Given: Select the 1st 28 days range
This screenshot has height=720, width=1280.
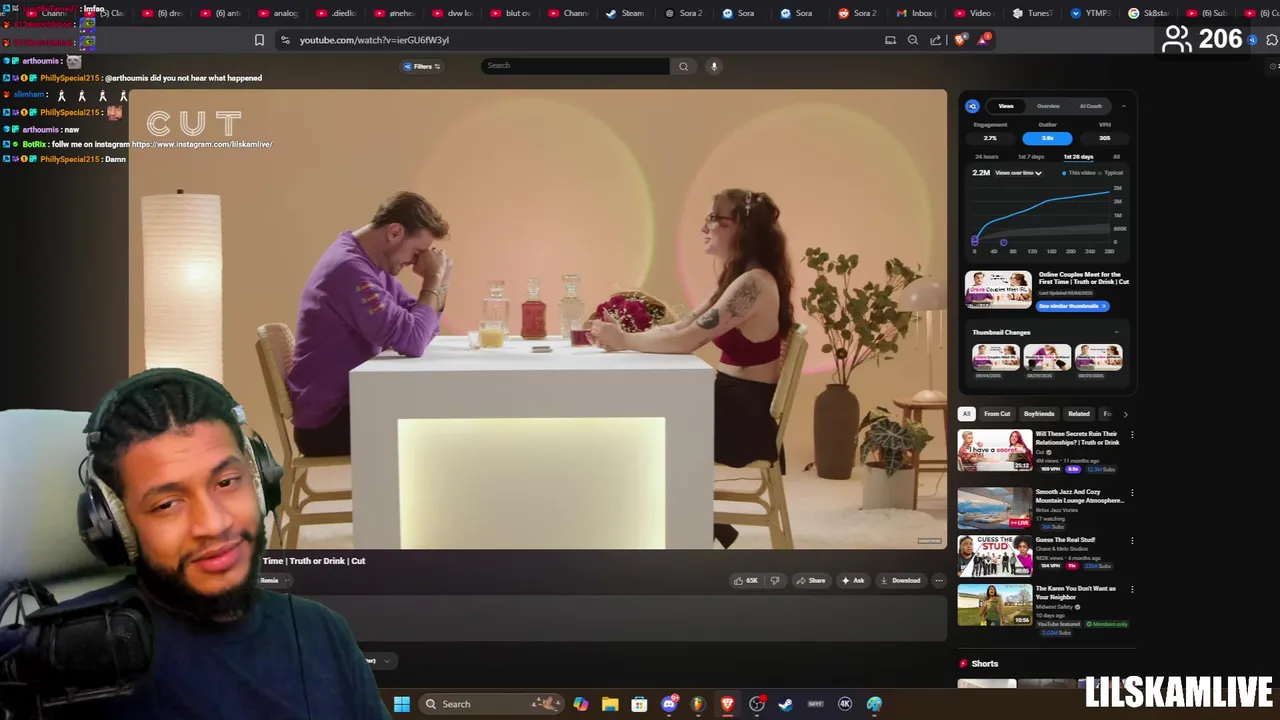Looking at the screenshot, I should (1078, 157).
